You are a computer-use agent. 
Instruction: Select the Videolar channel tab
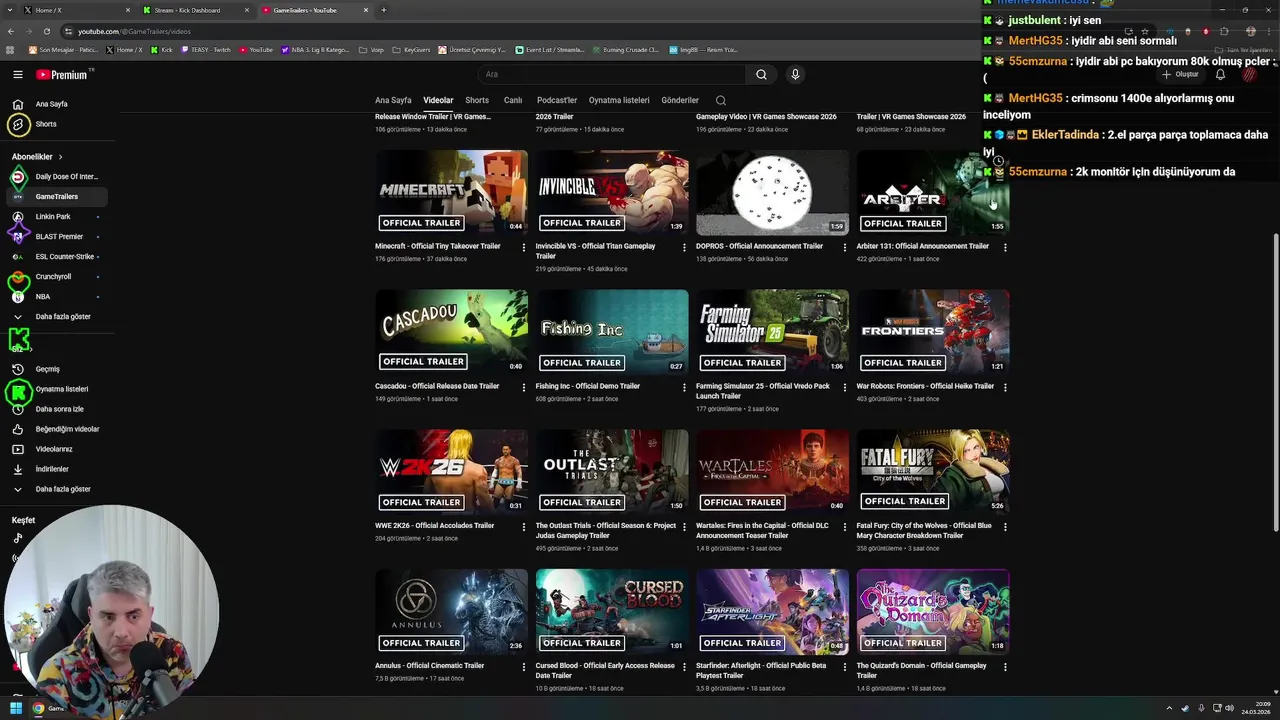438,100
